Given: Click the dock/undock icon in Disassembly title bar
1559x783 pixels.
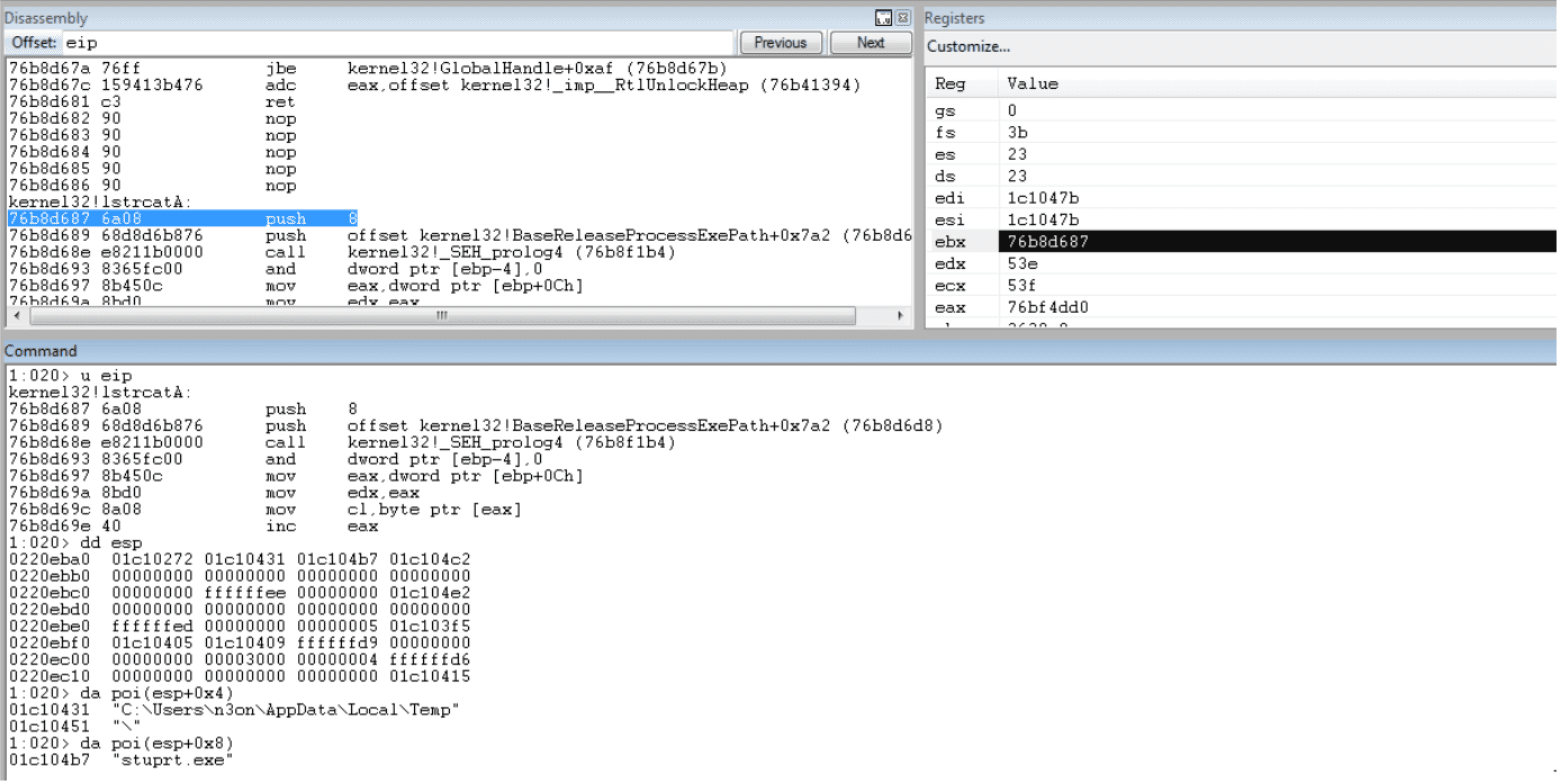Looking at the screenshot, I should 883,18.
